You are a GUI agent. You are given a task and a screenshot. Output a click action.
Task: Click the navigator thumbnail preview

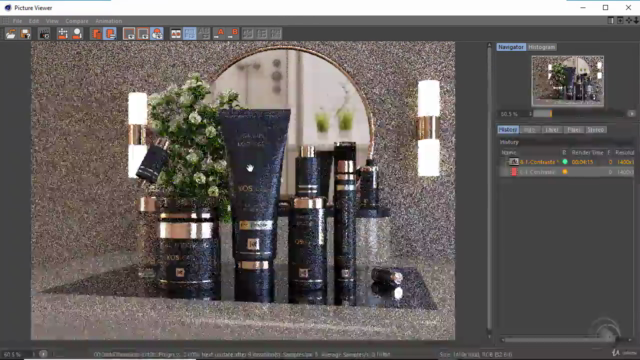(x=567, y=81)
